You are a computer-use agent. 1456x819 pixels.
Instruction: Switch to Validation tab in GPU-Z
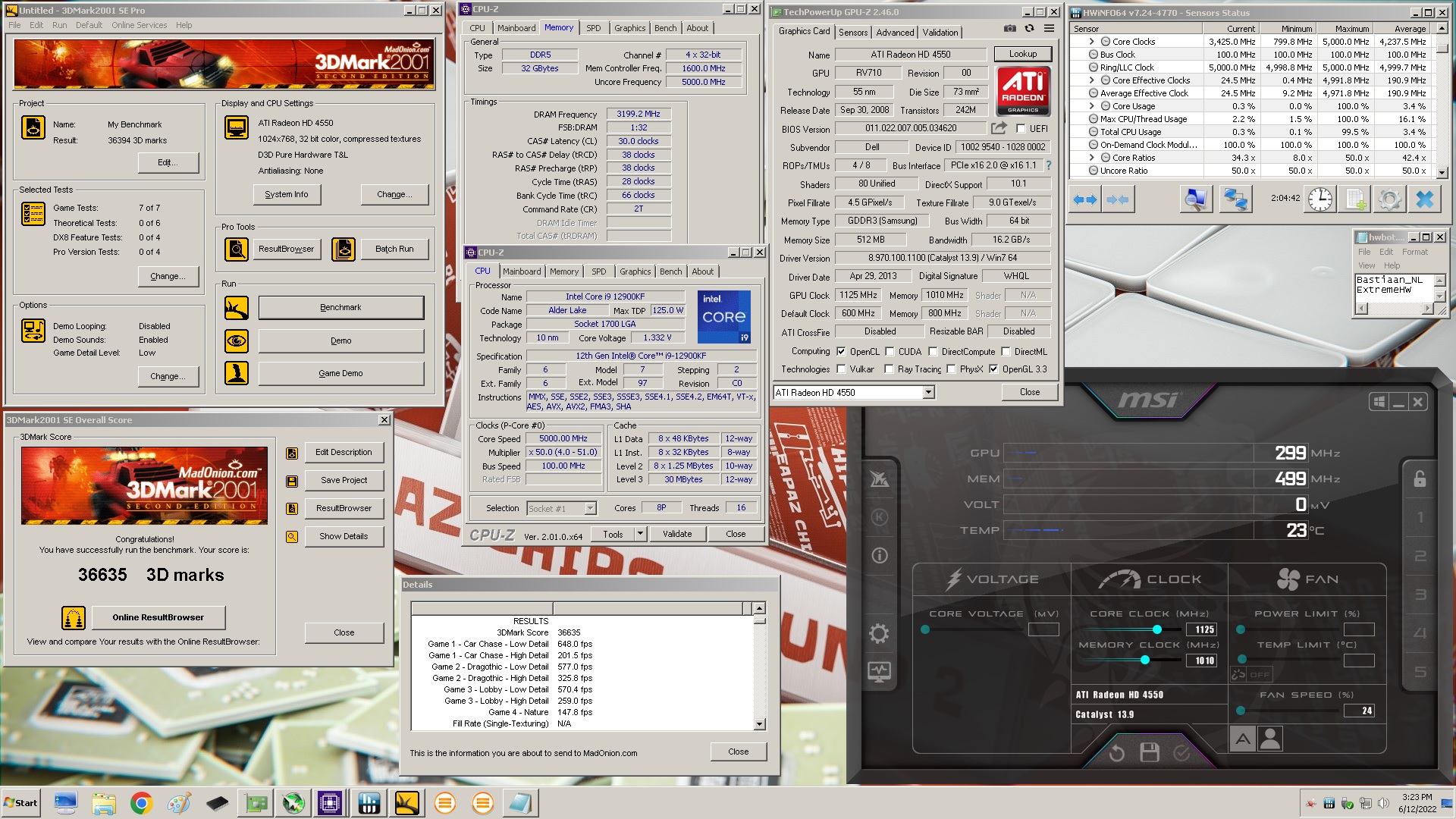[940, 33]
